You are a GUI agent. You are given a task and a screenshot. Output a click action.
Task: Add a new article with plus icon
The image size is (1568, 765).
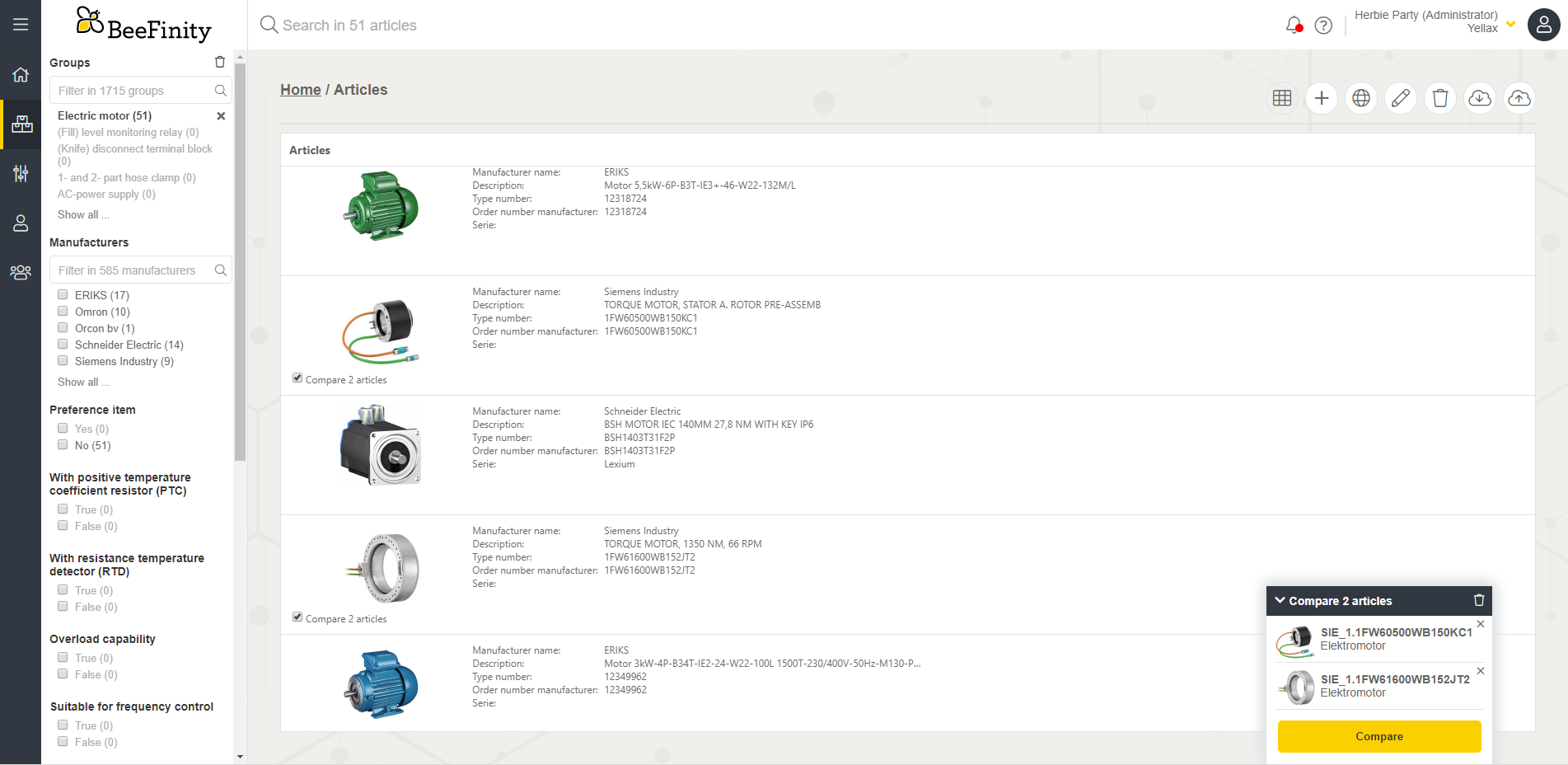1322,98
